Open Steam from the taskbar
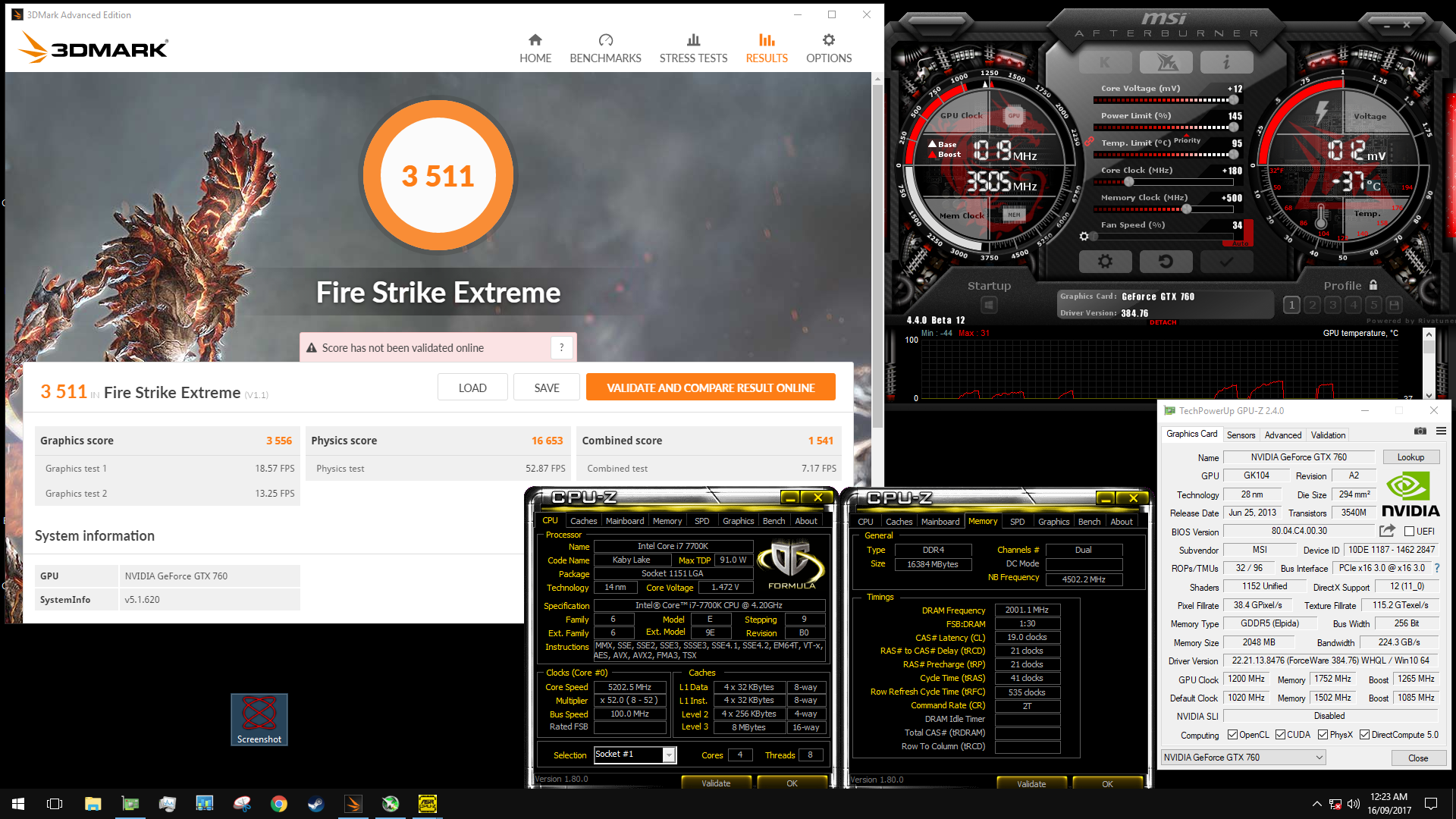This screenshot has height=819, width=1456. (316, 804)
